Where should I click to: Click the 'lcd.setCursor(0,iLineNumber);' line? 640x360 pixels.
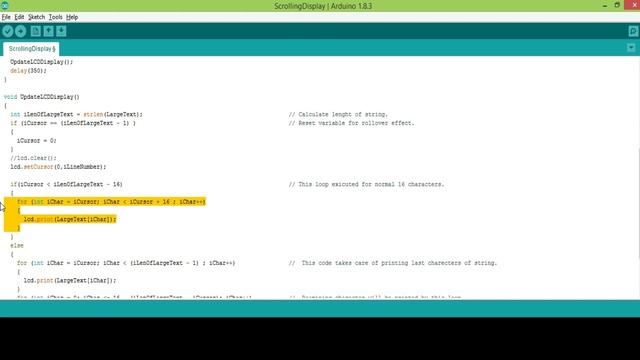tap(58, 167)
